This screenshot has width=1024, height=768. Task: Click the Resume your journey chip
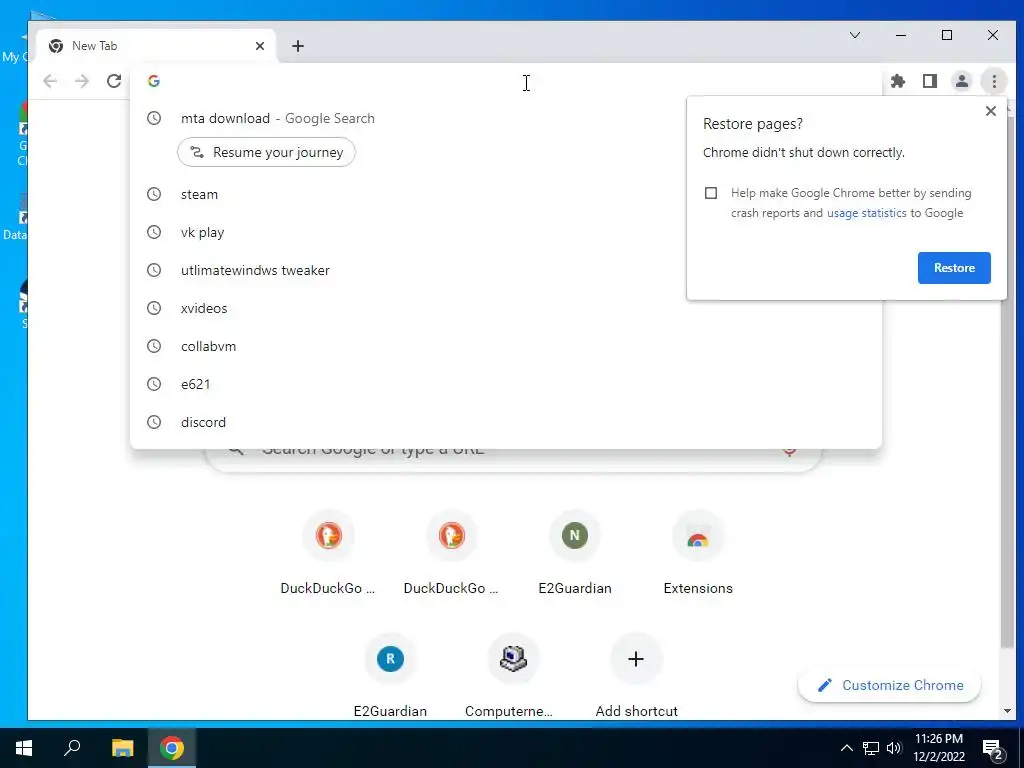tap(266, 152)
